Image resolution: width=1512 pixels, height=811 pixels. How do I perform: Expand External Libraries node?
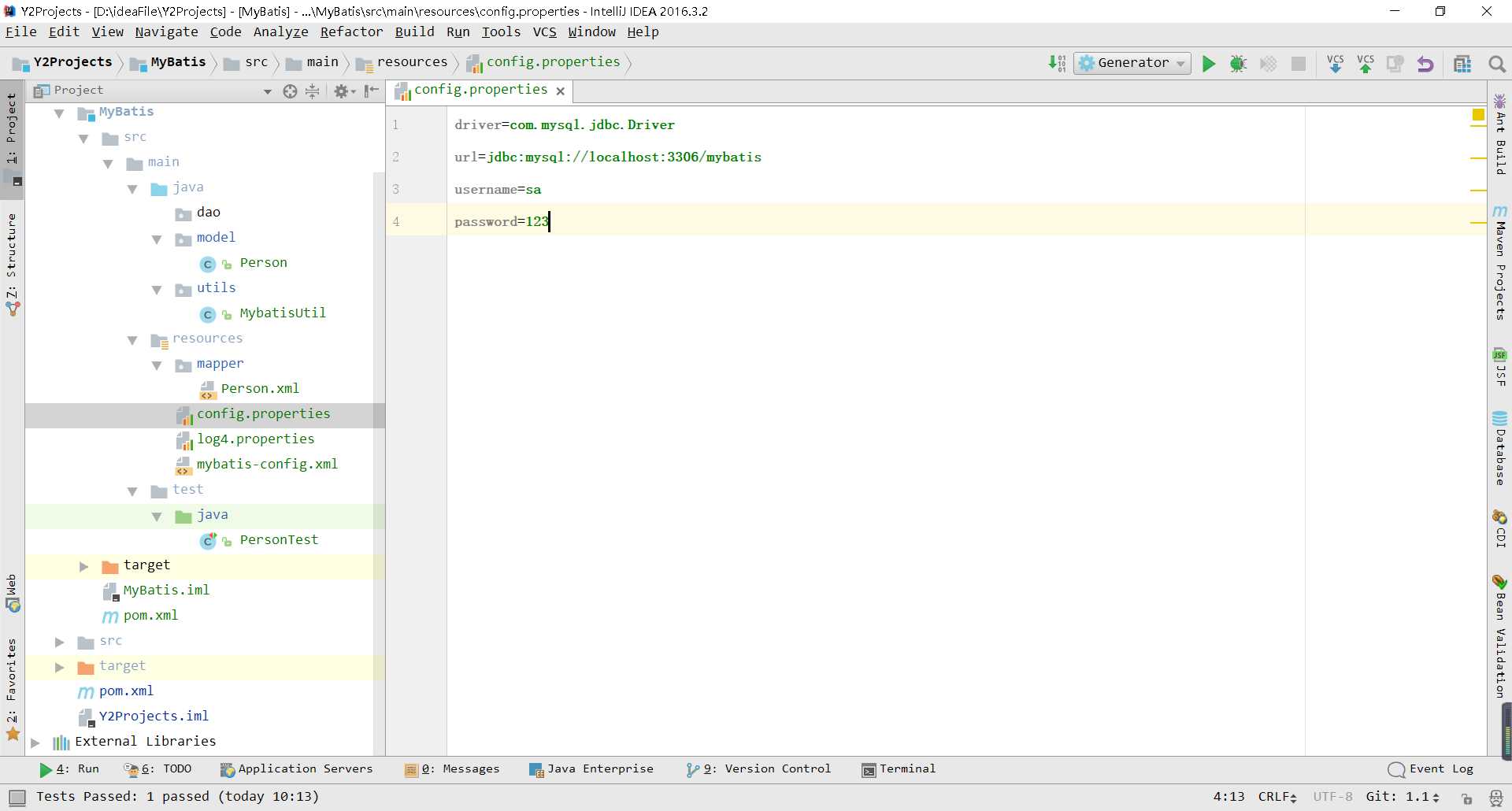point(35,742)
